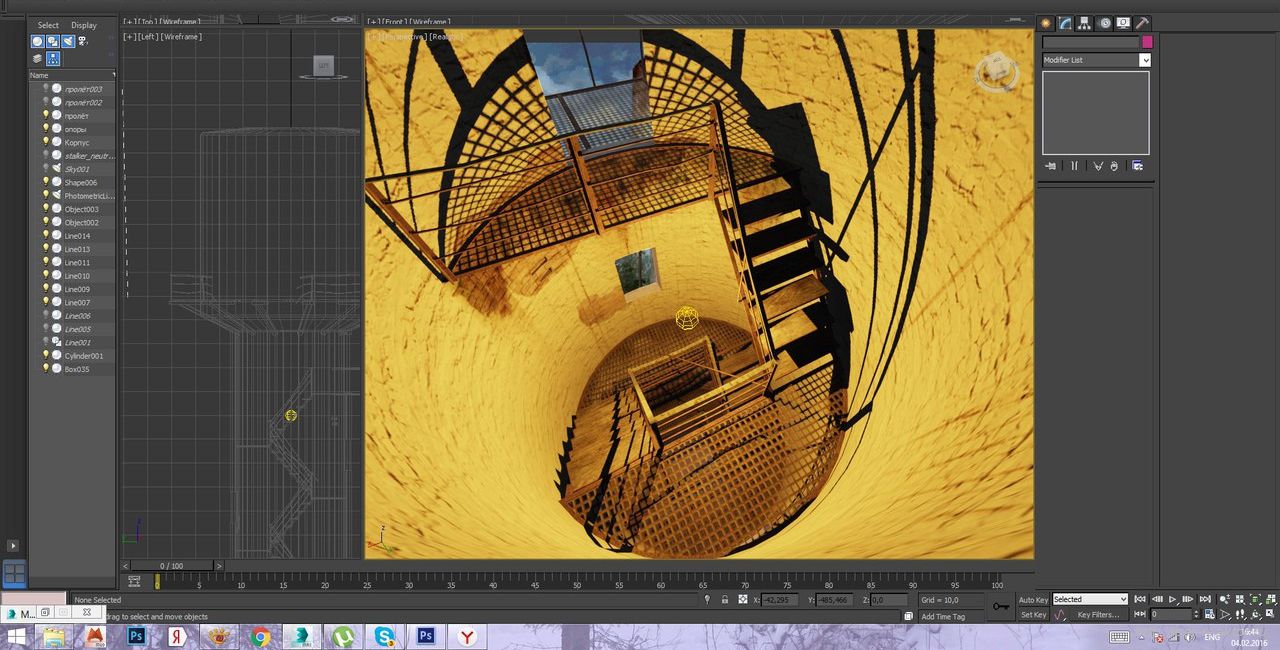Open Display menu in Scene Explorer

click(x=84, y=25)
